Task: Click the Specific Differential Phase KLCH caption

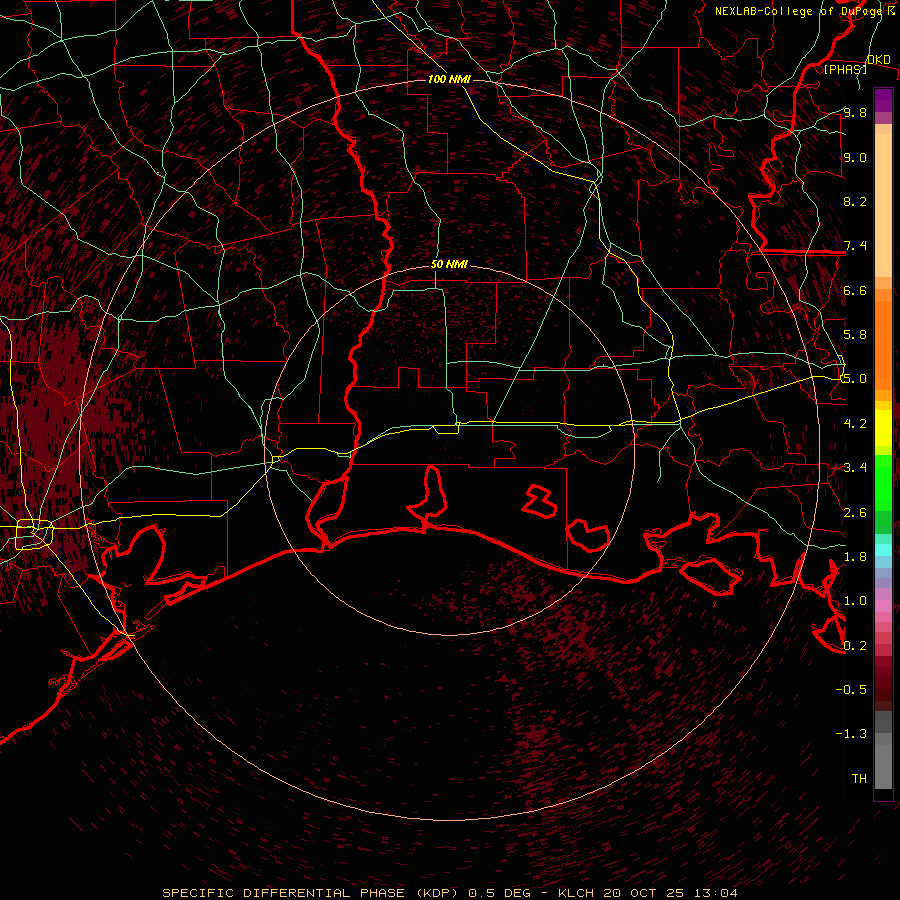Action: tap(449, 893)
